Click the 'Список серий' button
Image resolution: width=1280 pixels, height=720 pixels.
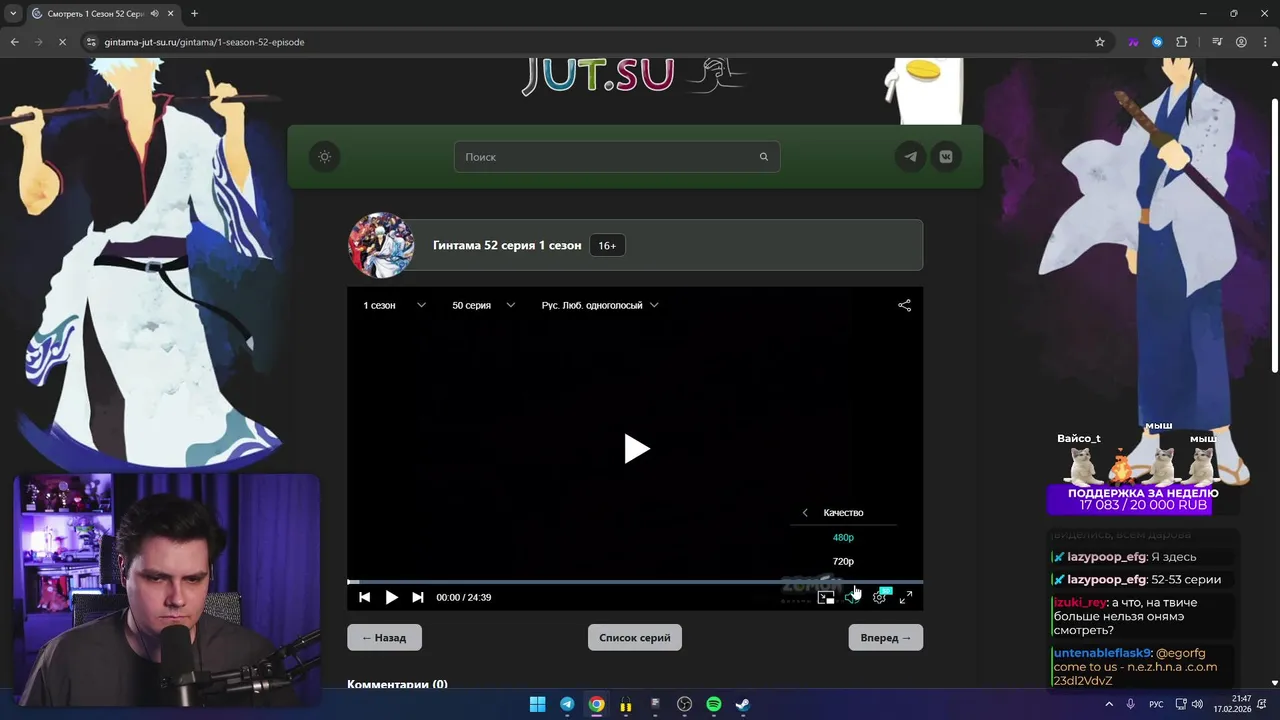coord(635,637)
